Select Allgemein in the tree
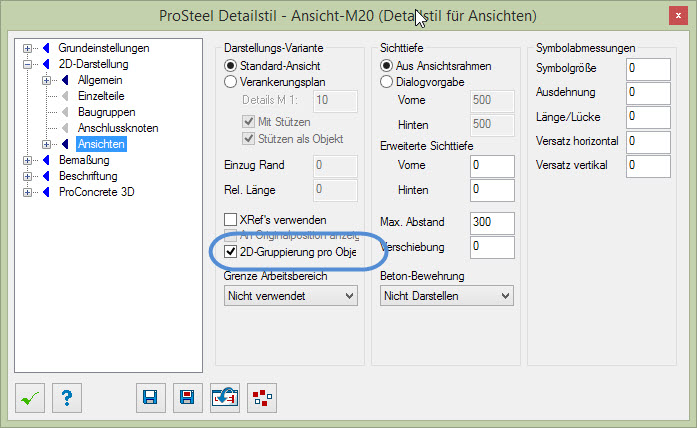Viewport: 697px width, 428px height. point(100,80)
